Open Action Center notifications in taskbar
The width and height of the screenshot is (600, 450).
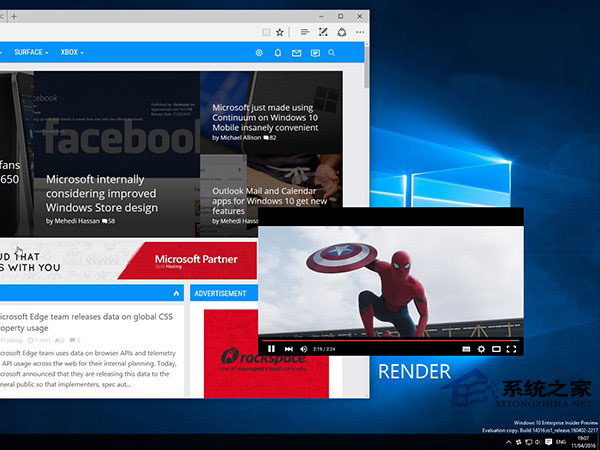point(548,442)
